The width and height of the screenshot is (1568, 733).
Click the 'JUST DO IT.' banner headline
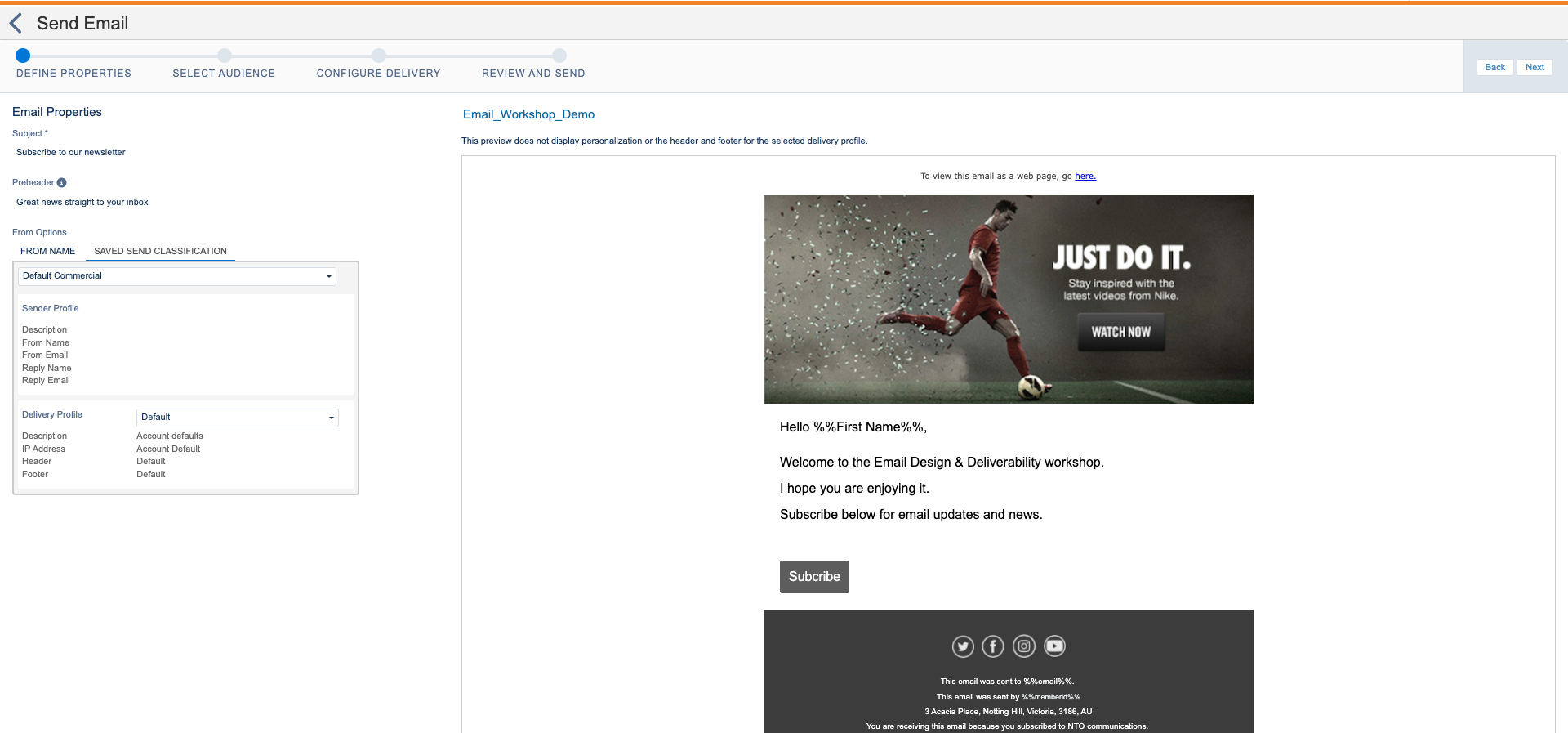pyautogui.click(x=1121, y=258)
